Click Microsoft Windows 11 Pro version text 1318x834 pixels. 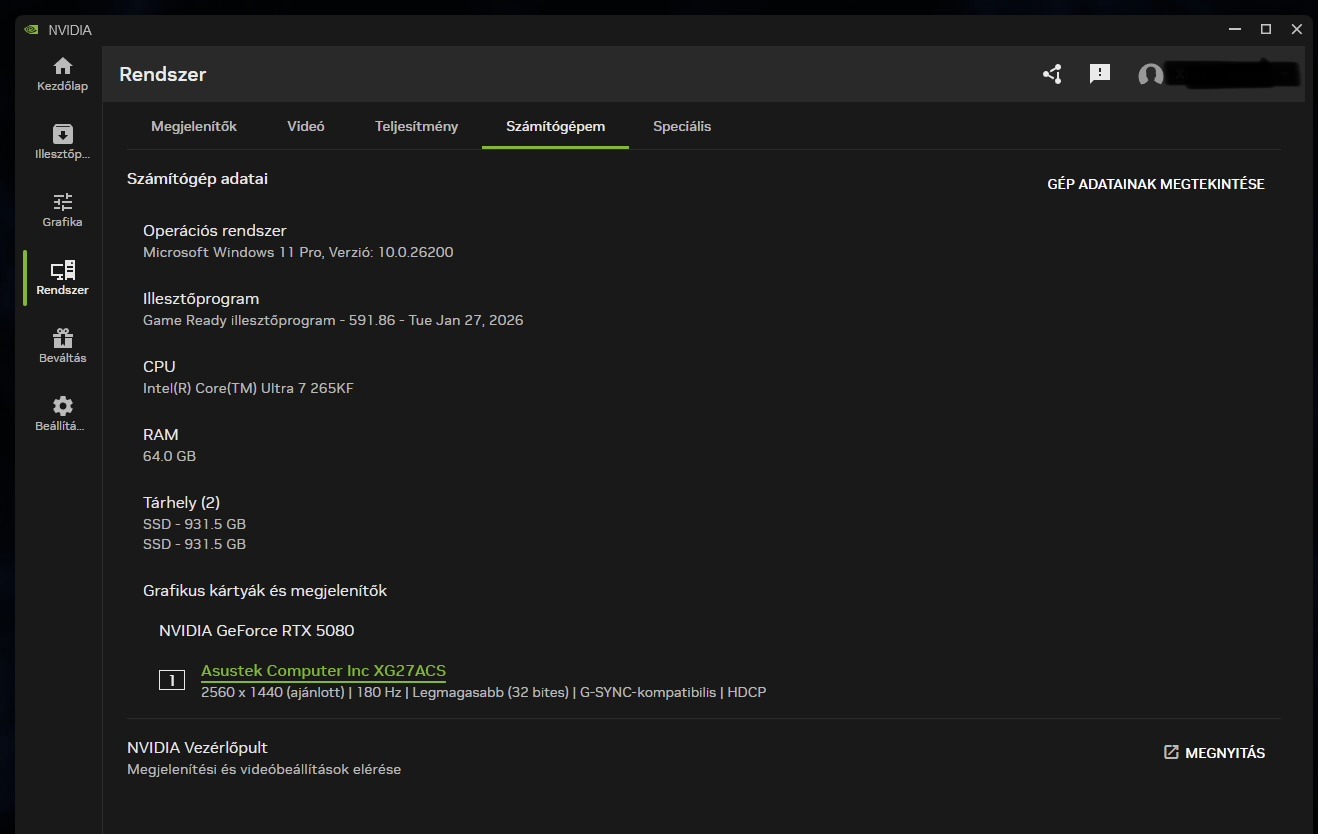pos(298,252)
